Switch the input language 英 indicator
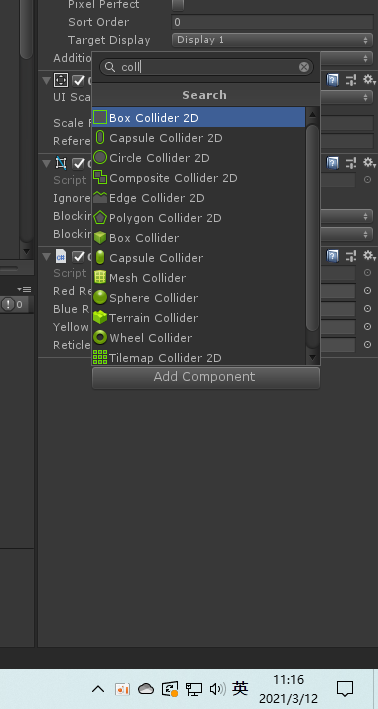The image size is (378, 709). click(240, 689)
